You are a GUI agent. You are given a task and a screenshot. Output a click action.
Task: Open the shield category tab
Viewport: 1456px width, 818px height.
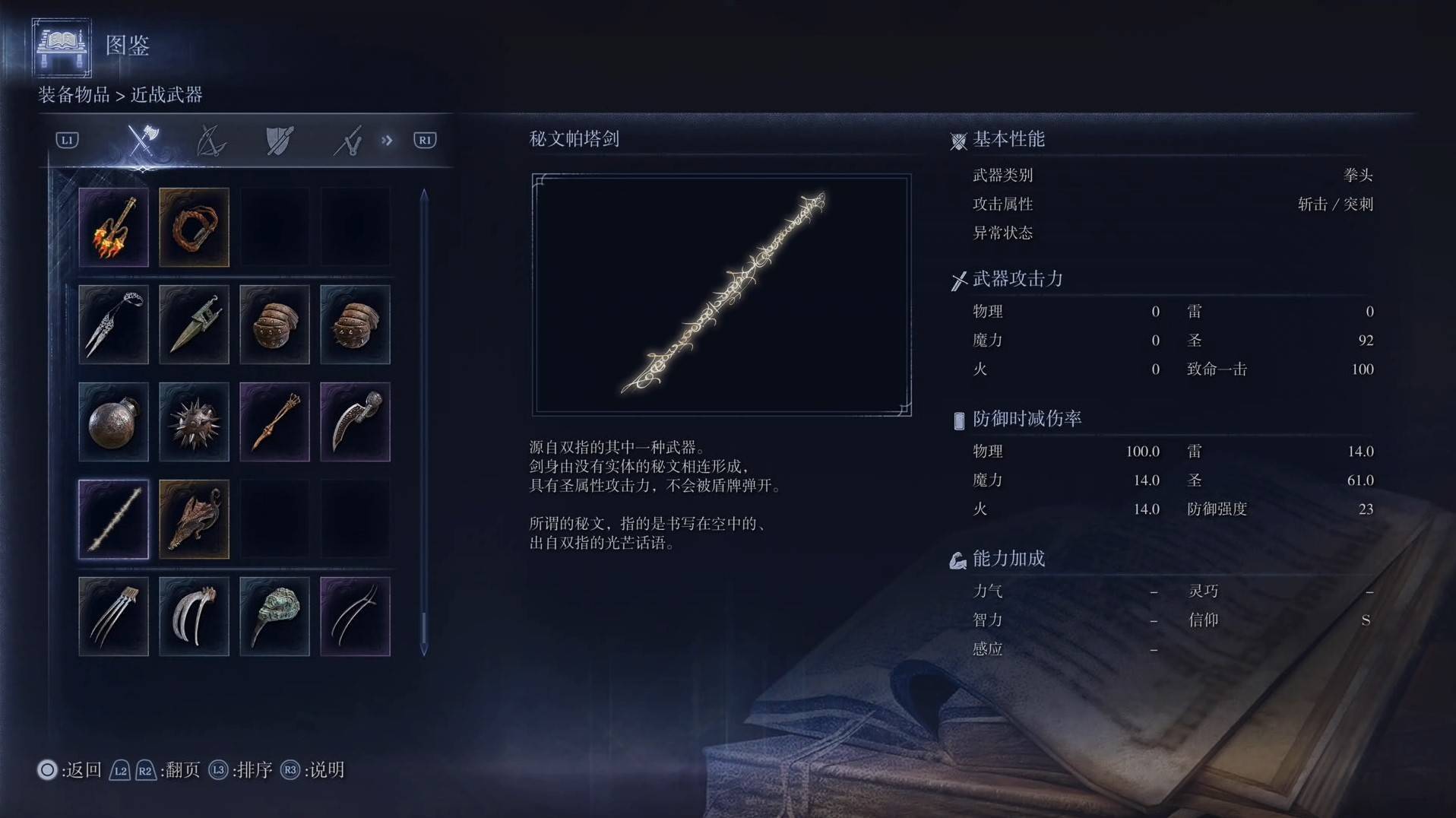[x=280, y=141]
